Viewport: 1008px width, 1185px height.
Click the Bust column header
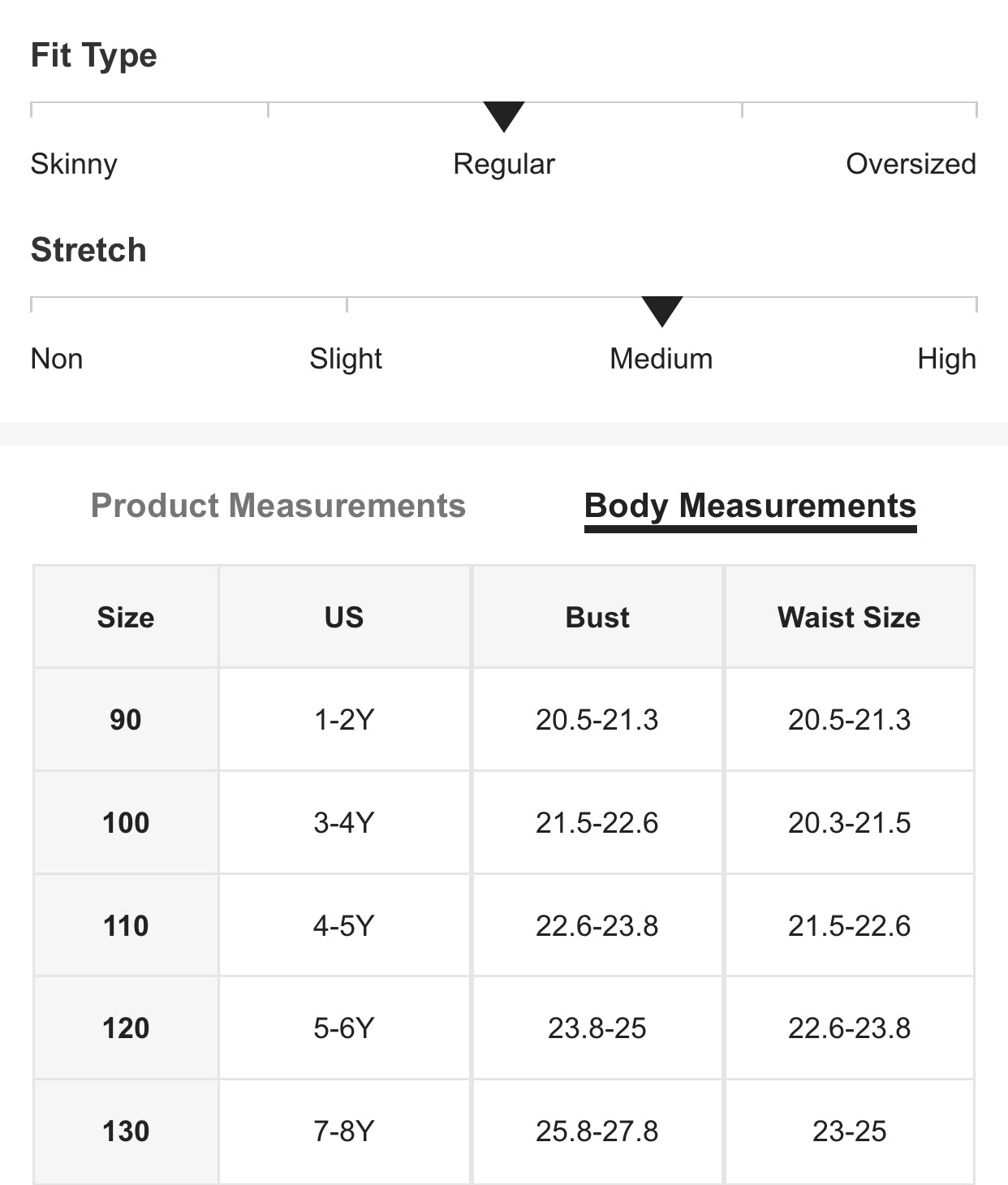point(597,618)
